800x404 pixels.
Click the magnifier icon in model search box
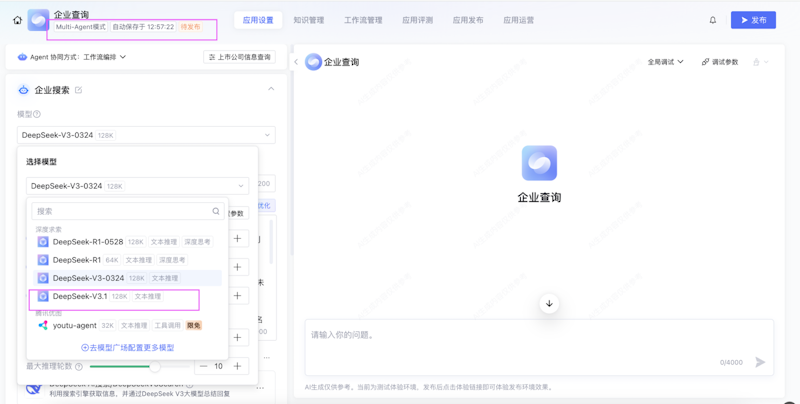[216, 211]
